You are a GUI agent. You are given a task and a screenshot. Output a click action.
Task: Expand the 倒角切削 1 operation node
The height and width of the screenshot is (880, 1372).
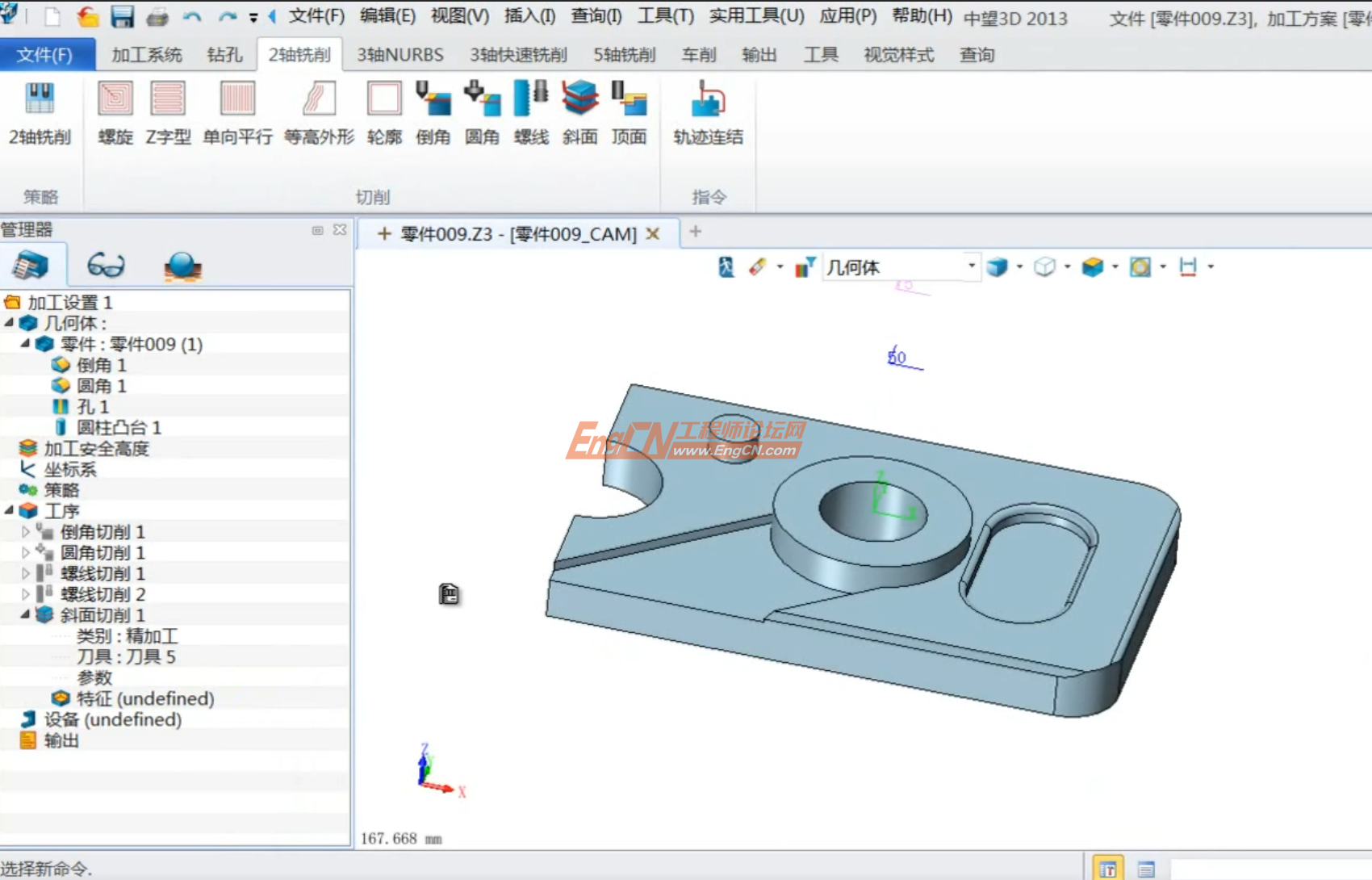[x=25, y=531]
